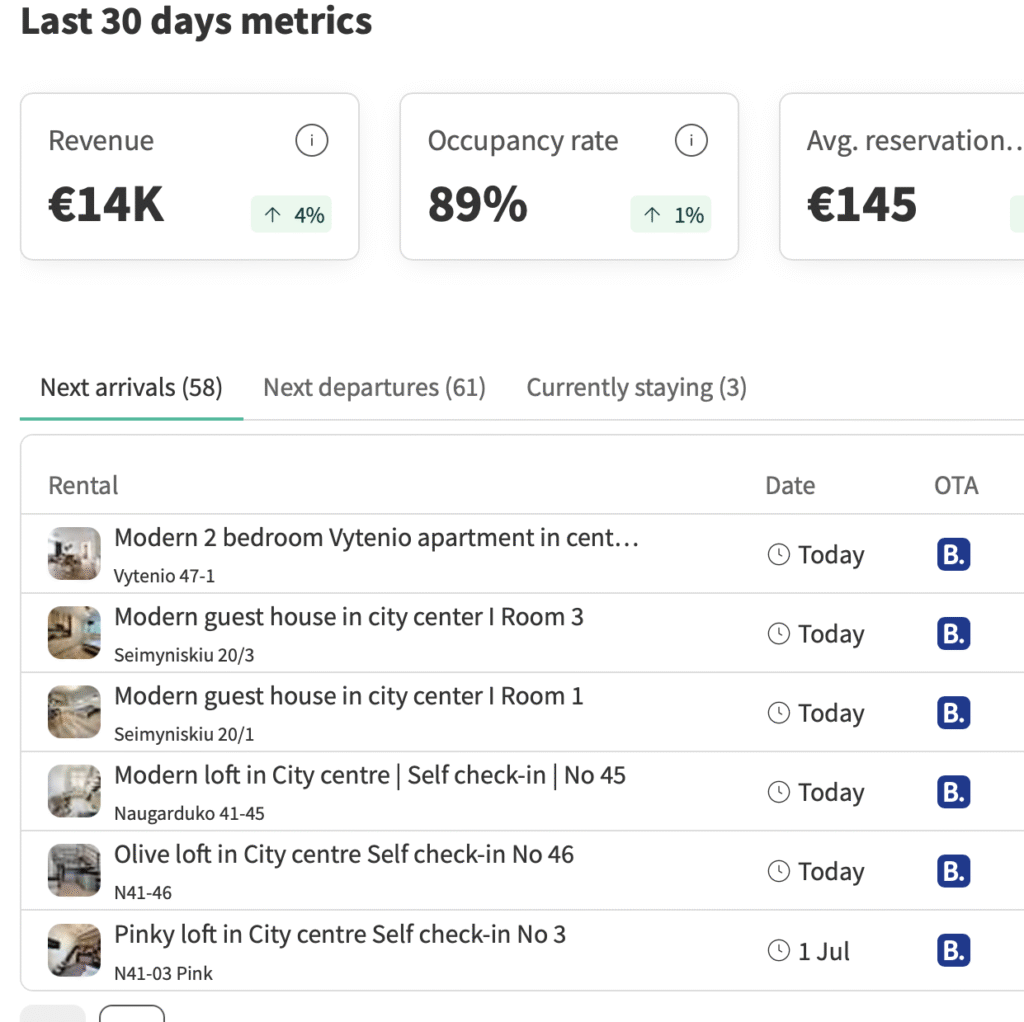Click Booking.com icon for Seimyniskiu 20/1 row
The image size is (1024, 1022).
click(953, 712)
